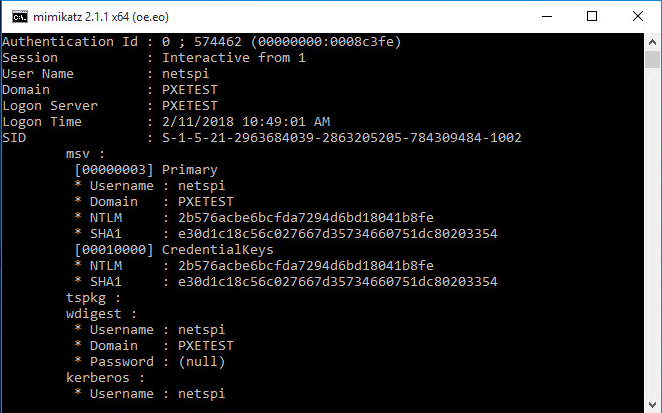Click the SID value line
662x413 pixels.
[262, 138]
